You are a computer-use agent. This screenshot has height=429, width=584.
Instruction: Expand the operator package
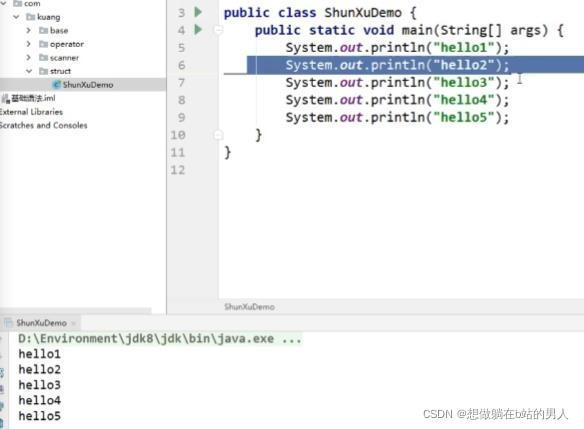pos(29,44)
